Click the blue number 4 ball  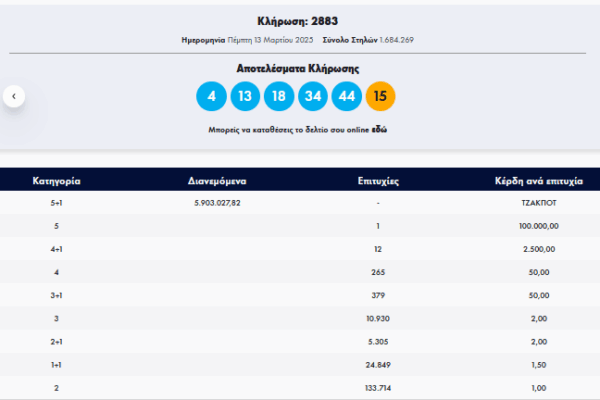click(212, 97)
